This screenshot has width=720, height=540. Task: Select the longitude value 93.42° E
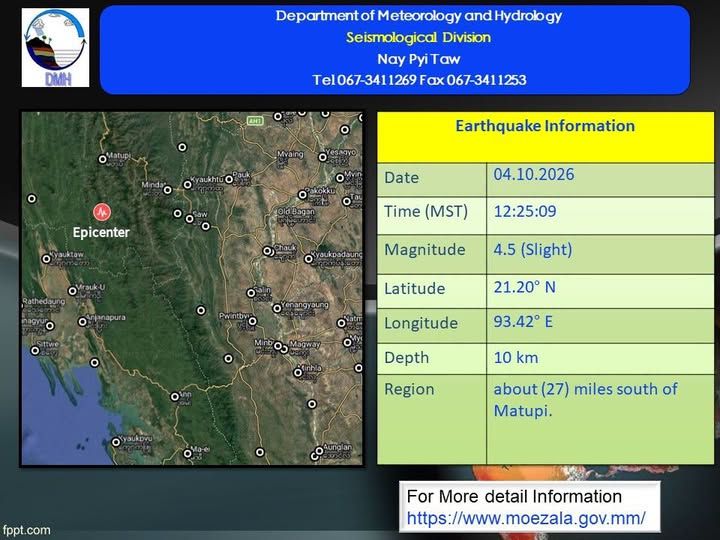(523, 321)
